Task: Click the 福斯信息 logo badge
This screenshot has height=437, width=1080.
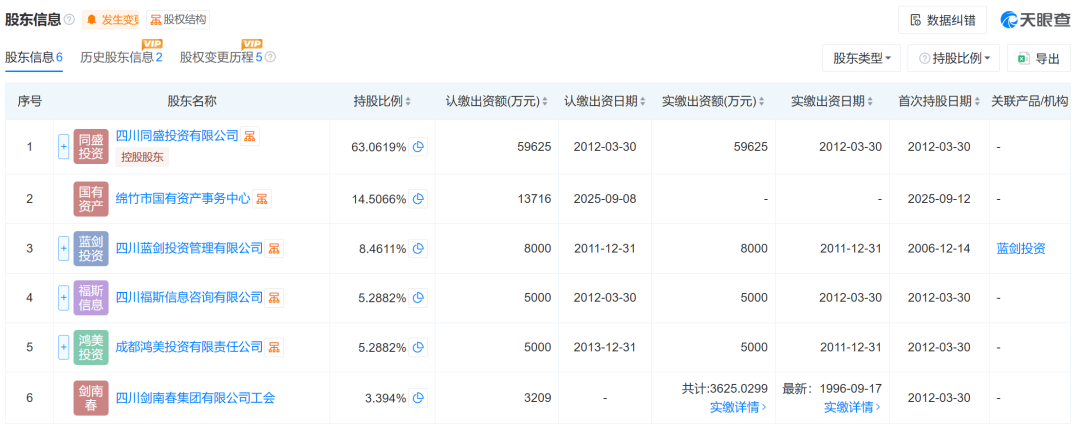Action: click(91, 298)
